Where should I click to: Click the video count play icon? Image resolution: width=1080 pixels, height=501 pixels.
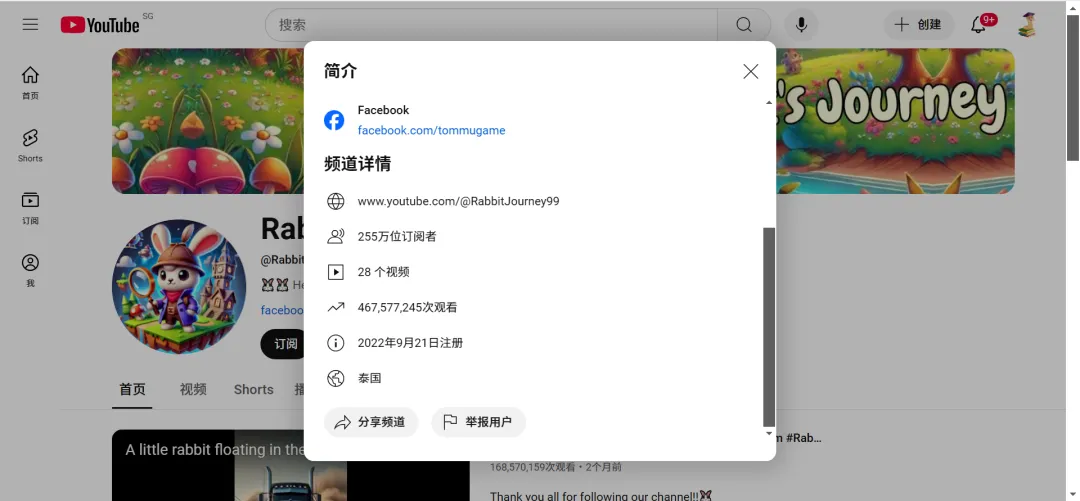335,272
